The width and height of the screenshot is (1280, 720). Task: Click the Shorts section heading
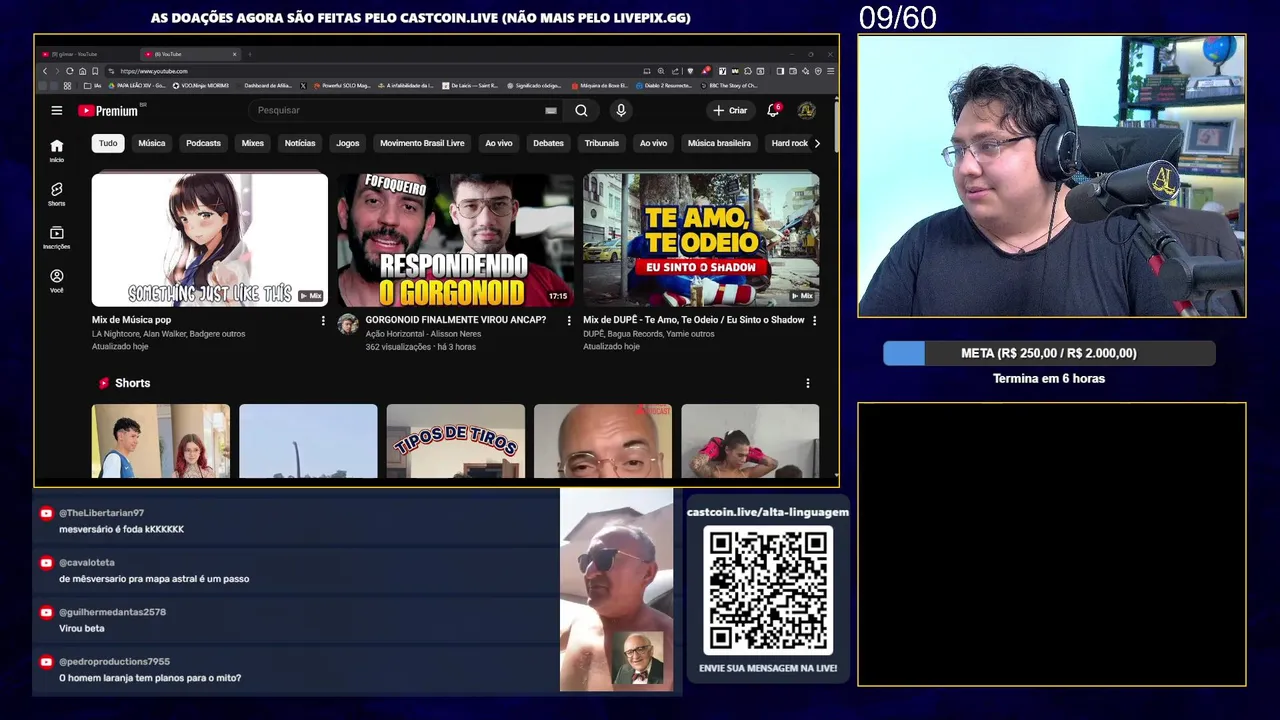point(132,383)
